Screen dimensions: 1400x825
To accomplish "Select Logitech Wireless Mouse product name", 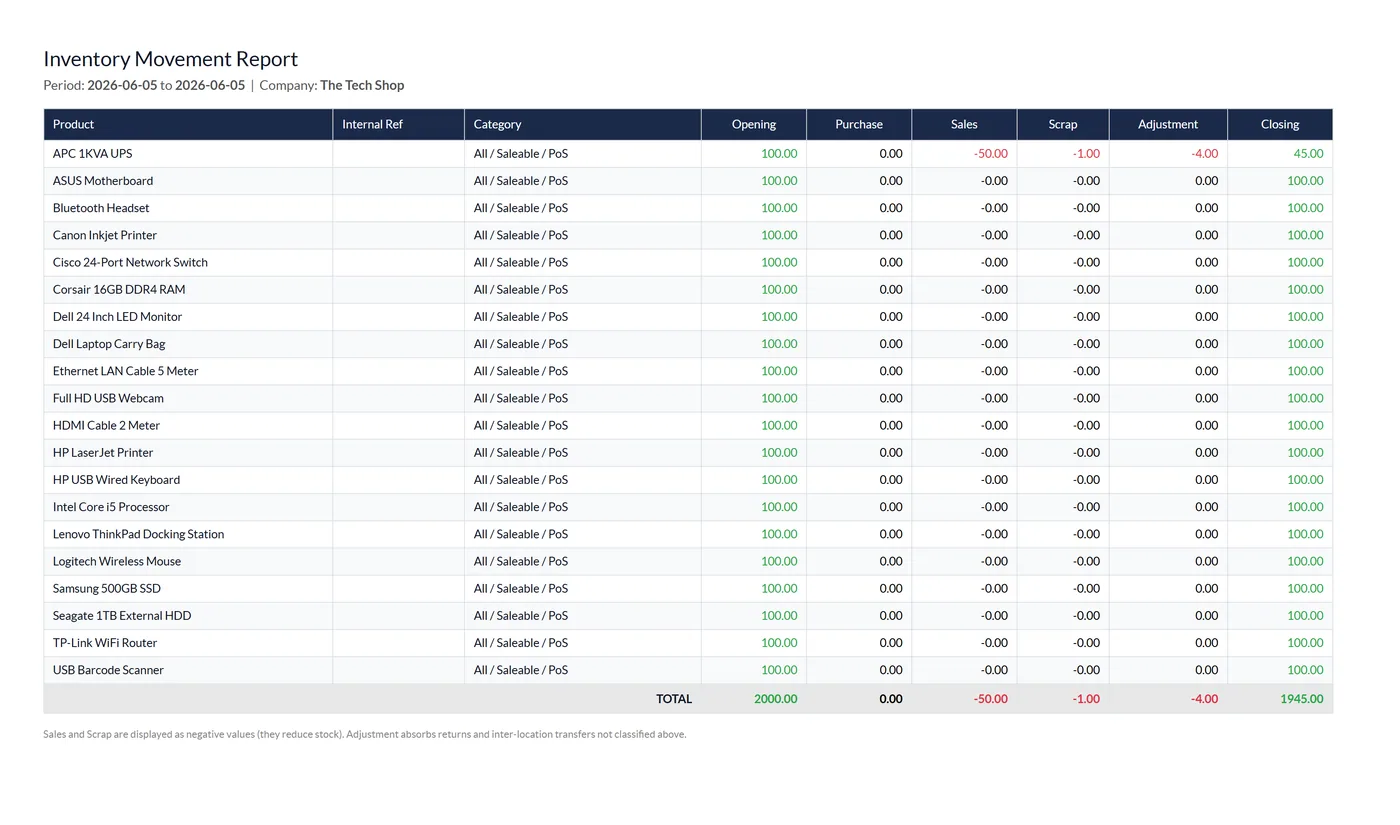I will [x=117, y=561].
